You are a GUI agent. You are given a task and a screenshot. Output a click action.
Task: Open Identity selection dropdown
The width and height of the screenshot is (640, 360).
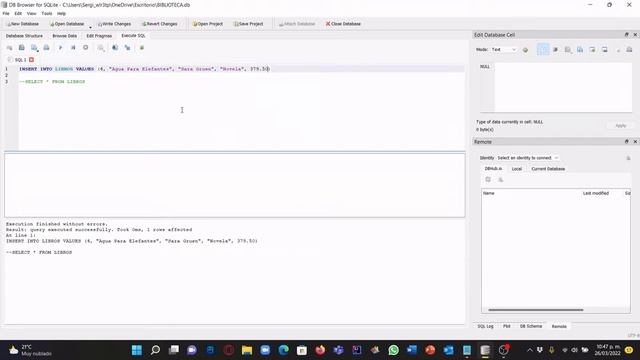528,158
